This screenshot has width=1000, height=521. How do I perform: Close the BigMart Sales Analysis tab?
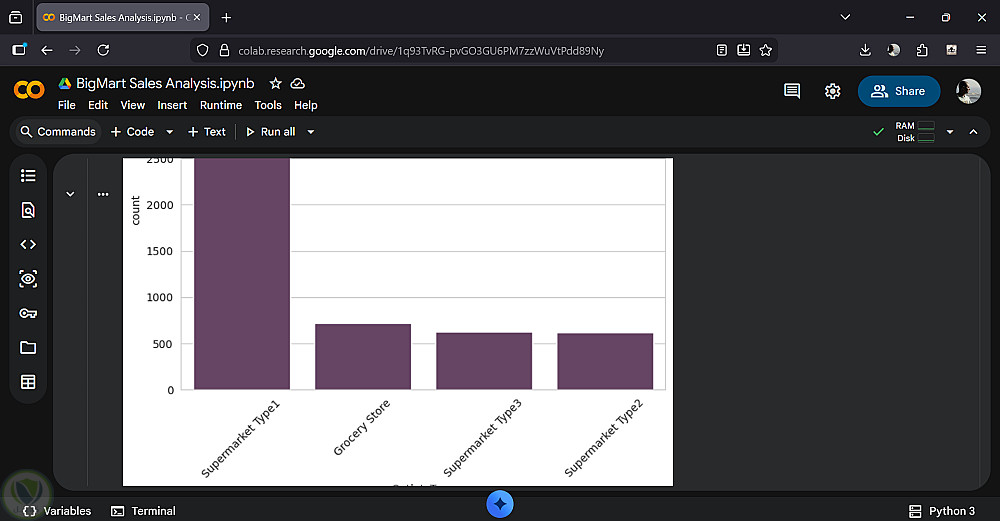point(197,17)
